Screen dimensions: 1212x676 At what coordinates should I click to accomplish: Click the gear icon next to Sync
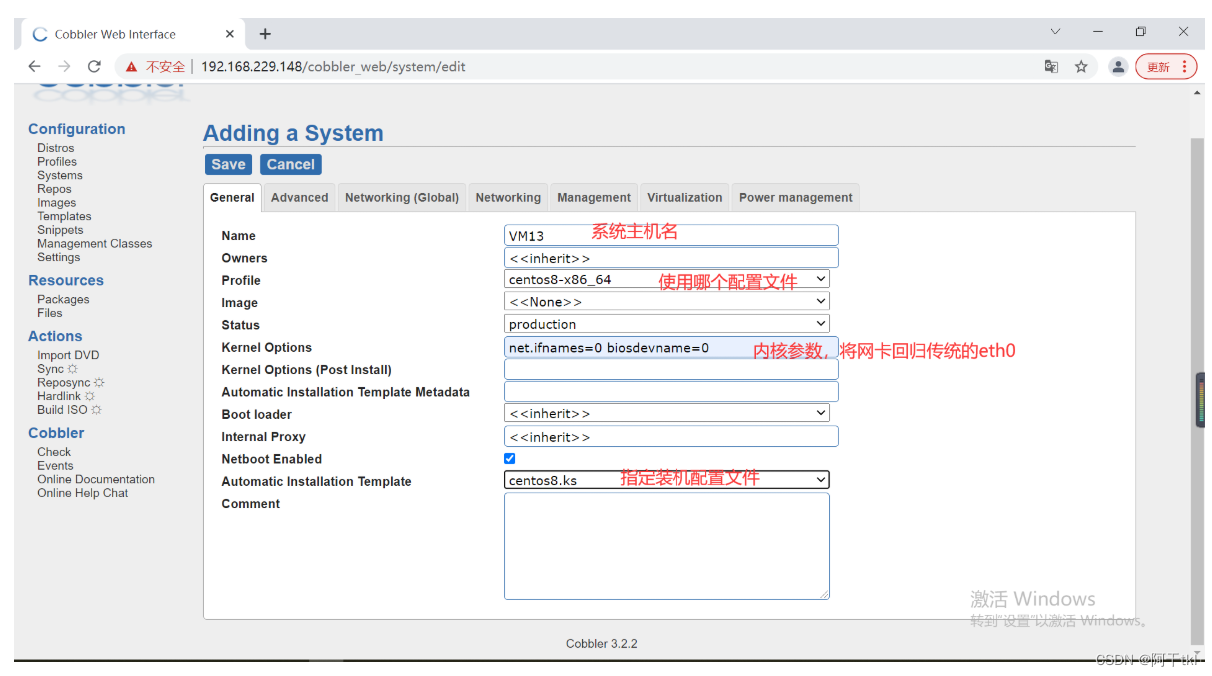[72, 369]
